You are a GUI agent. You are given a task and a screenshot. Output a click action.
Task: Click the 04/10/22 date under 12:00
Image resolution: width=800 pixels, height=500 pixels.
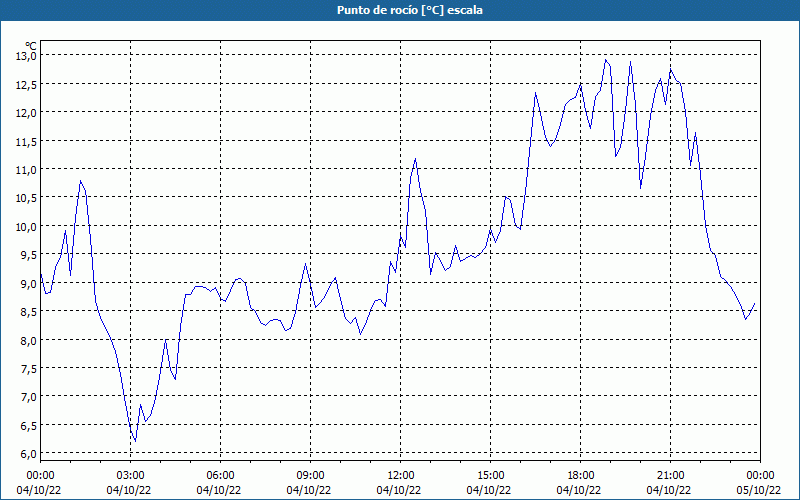pyautogui.click(x=398, y=490)
